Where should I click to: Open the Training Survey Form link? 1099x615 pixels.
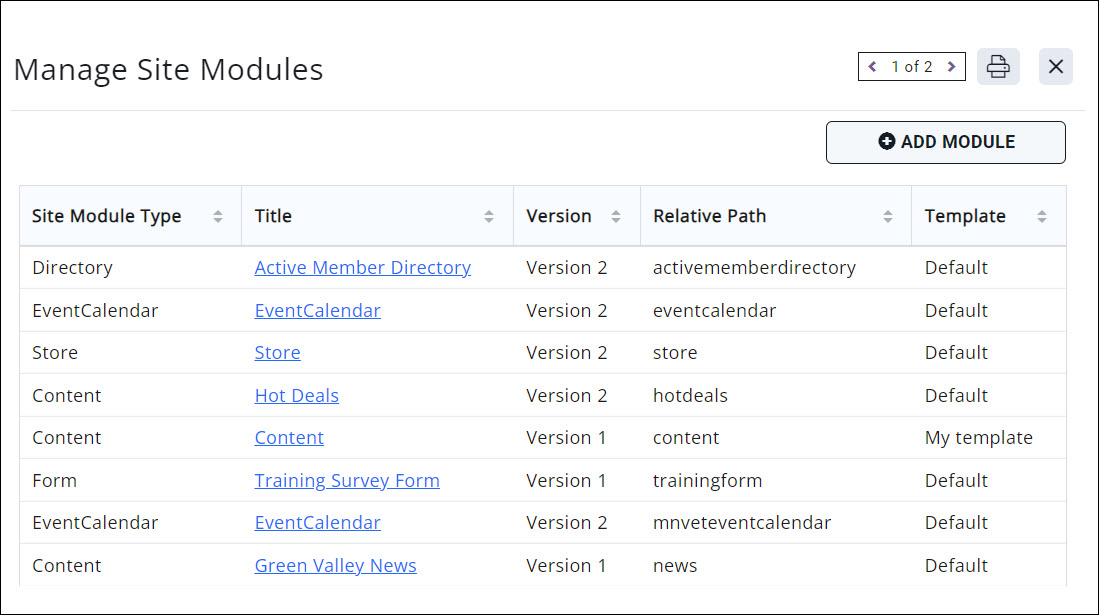coord(347,481)
